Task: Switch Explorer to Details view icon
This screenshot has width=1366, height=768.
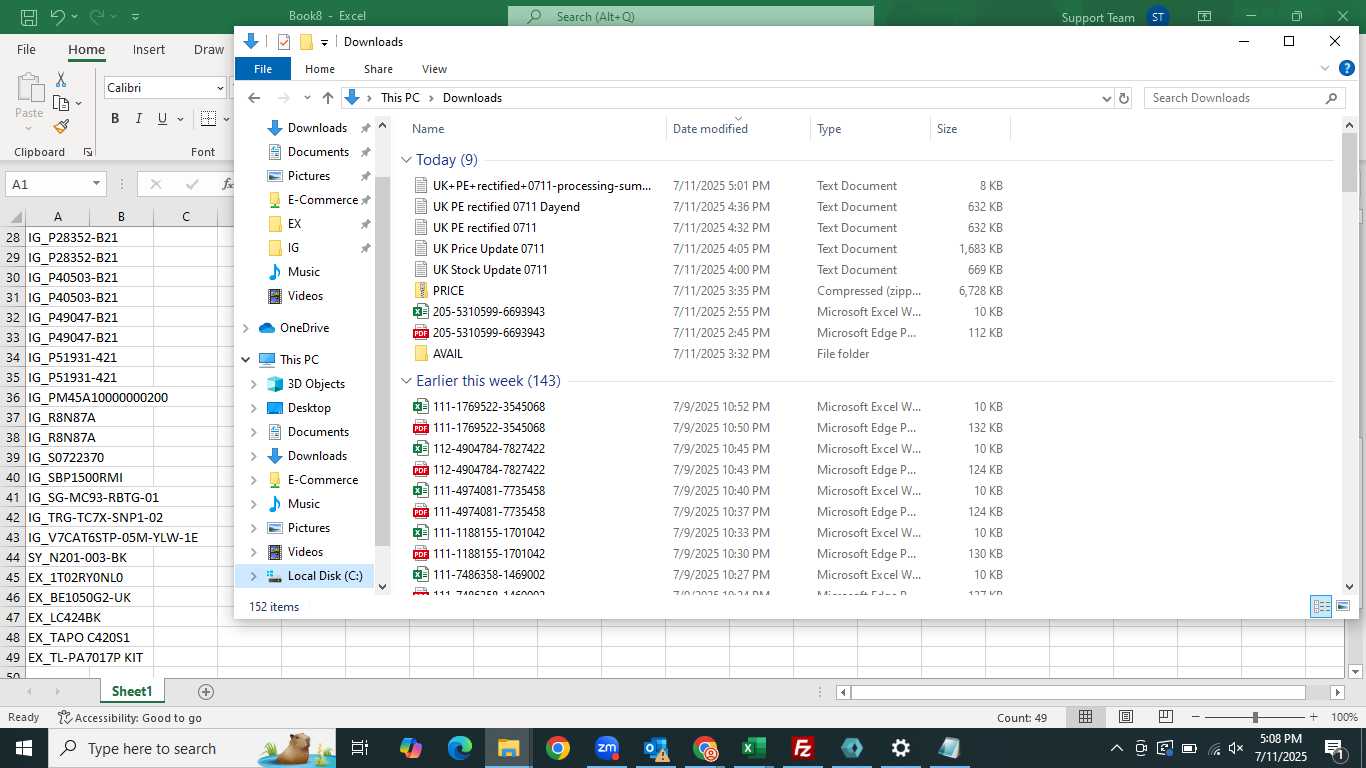Action: point(1321,607)
